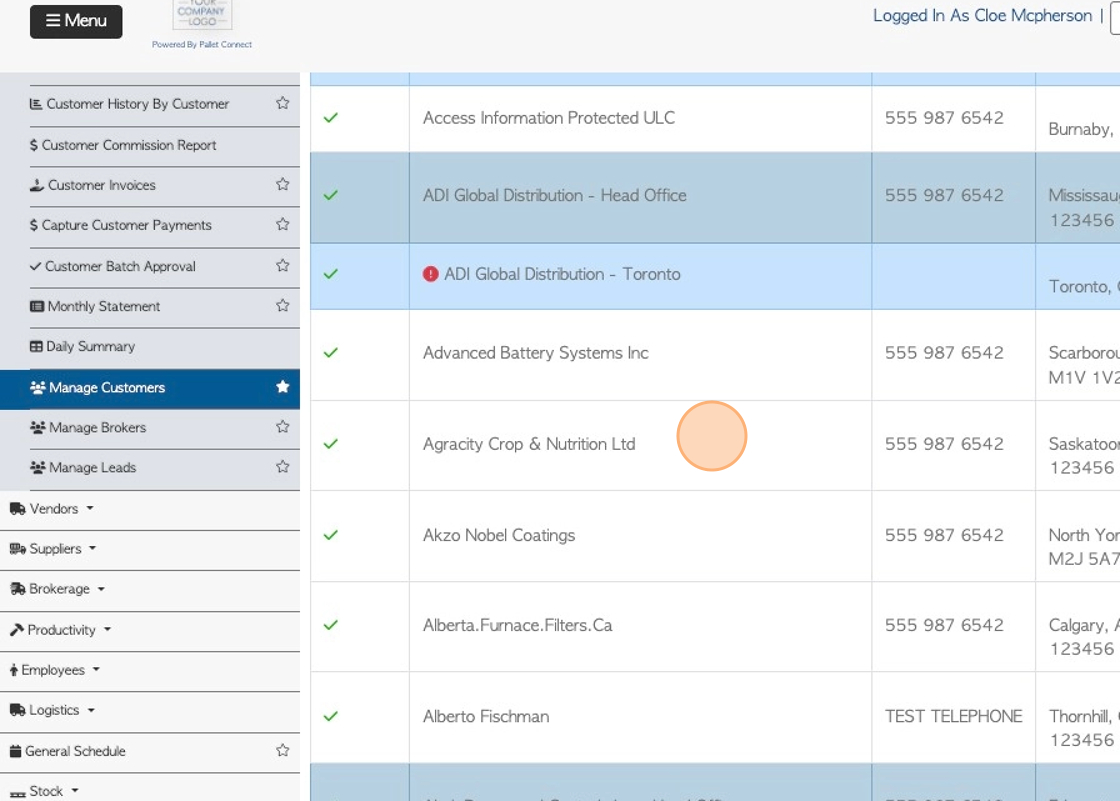
Task: Click red alert icon beside ADI Toronto
Action: click(431, 274)
